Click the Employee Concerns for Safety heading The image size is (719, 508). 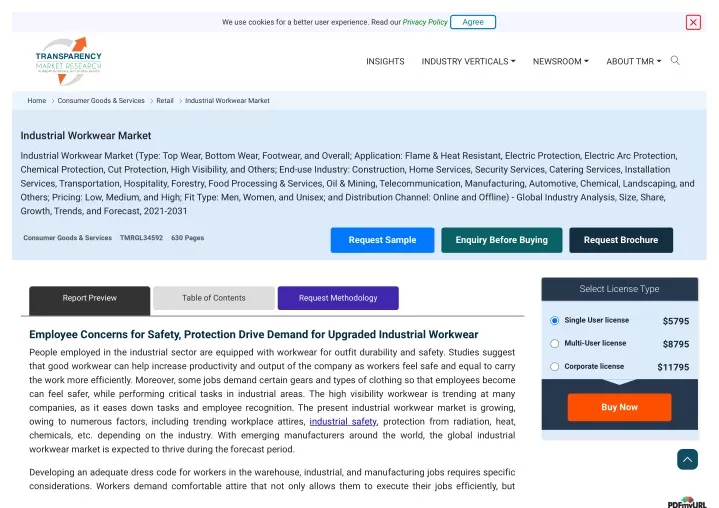254,334
